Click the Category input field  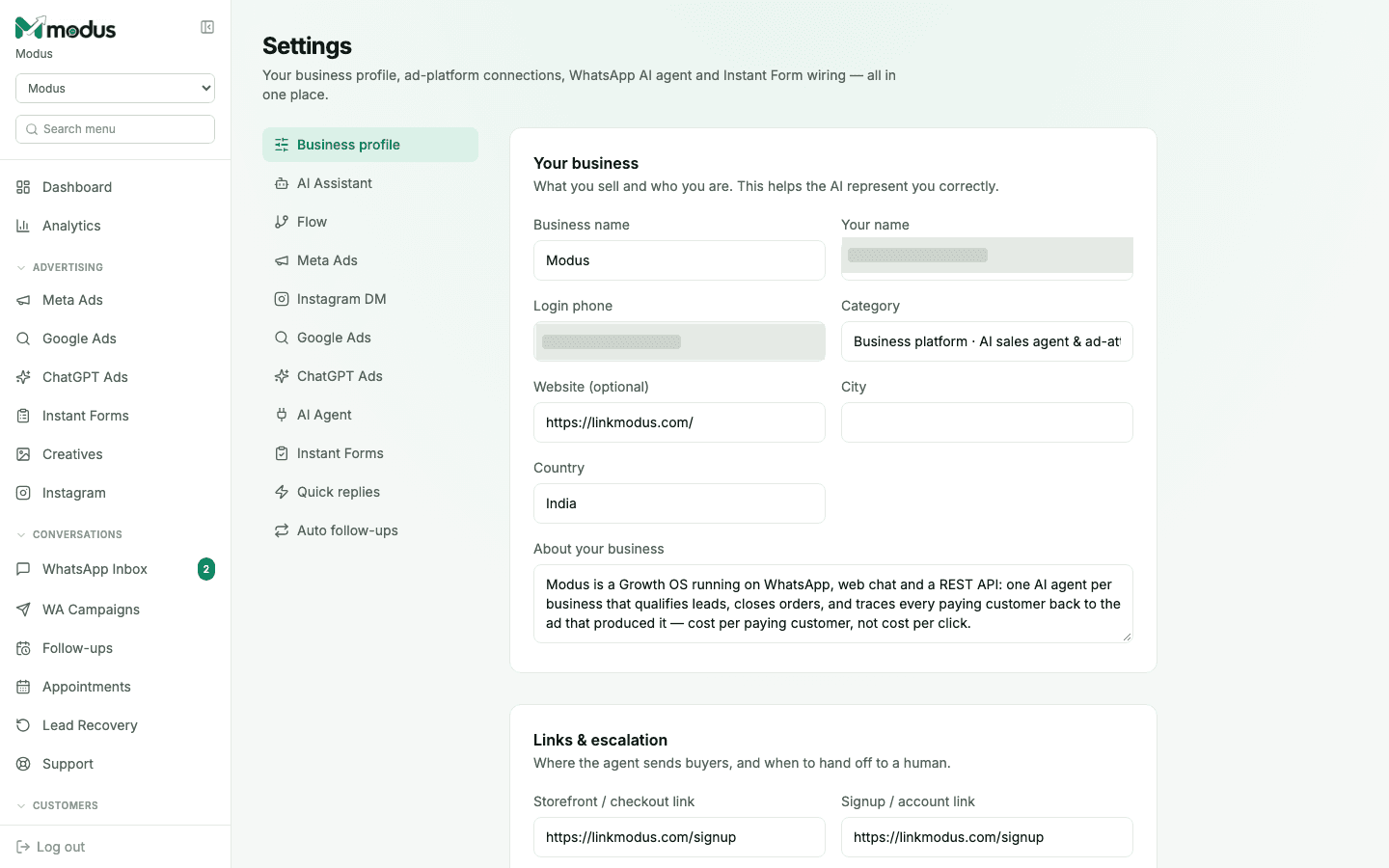(x=987, y=341)
